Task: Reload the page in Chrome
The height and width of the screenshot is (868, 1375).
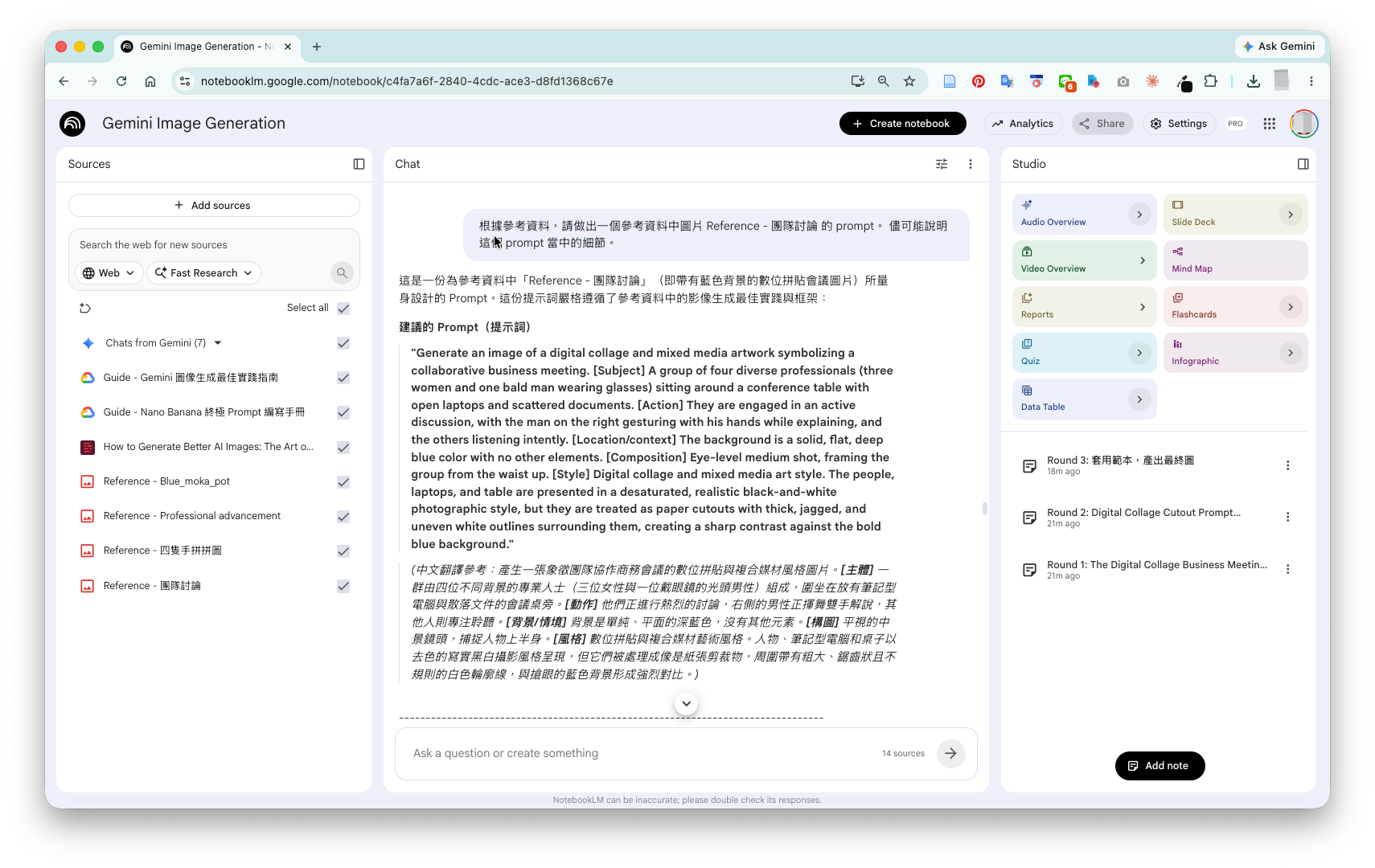Action: click(121, 81)
